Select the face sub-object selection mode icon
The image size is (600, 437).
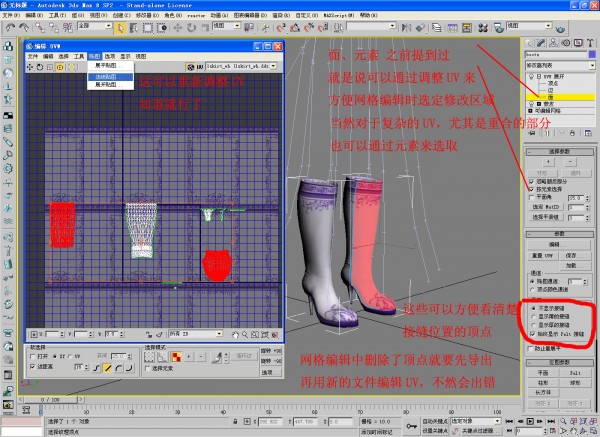click(x=175, y=356)
